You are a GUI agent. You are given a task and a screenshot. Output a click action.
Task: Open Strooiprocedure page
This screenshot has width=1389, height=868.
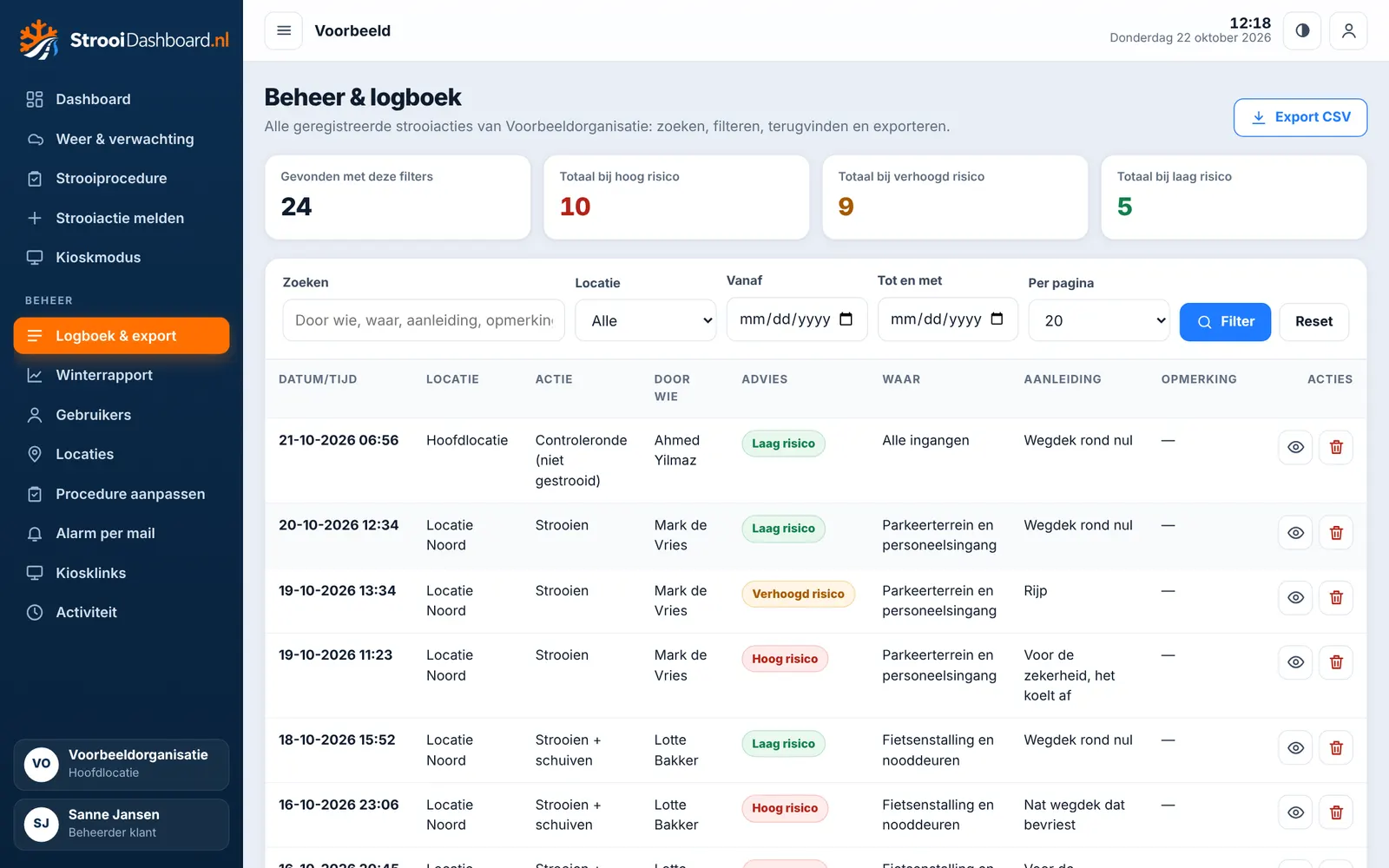coord(122,178)
